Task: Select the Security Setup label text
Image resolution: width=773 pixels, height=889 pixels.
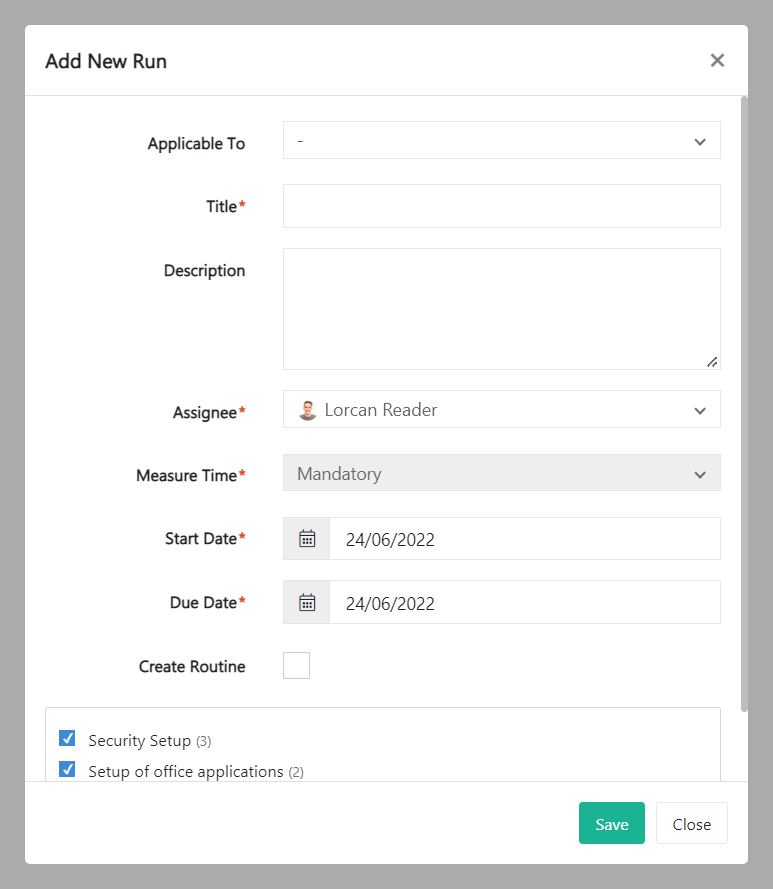Action: [139, 741]
